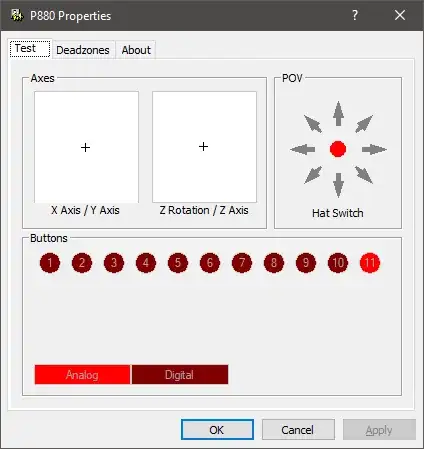Open the Deadzones tab
424x449 pixels.
coord(83,50)
